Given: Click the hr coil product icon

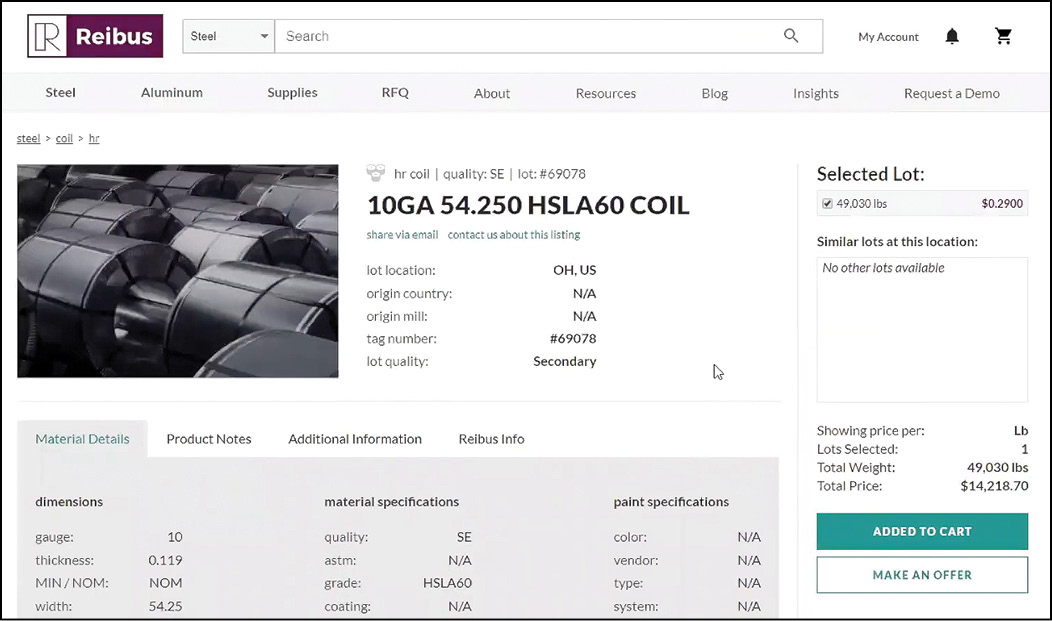Looking at the screenshot, I should pos(376,174).
